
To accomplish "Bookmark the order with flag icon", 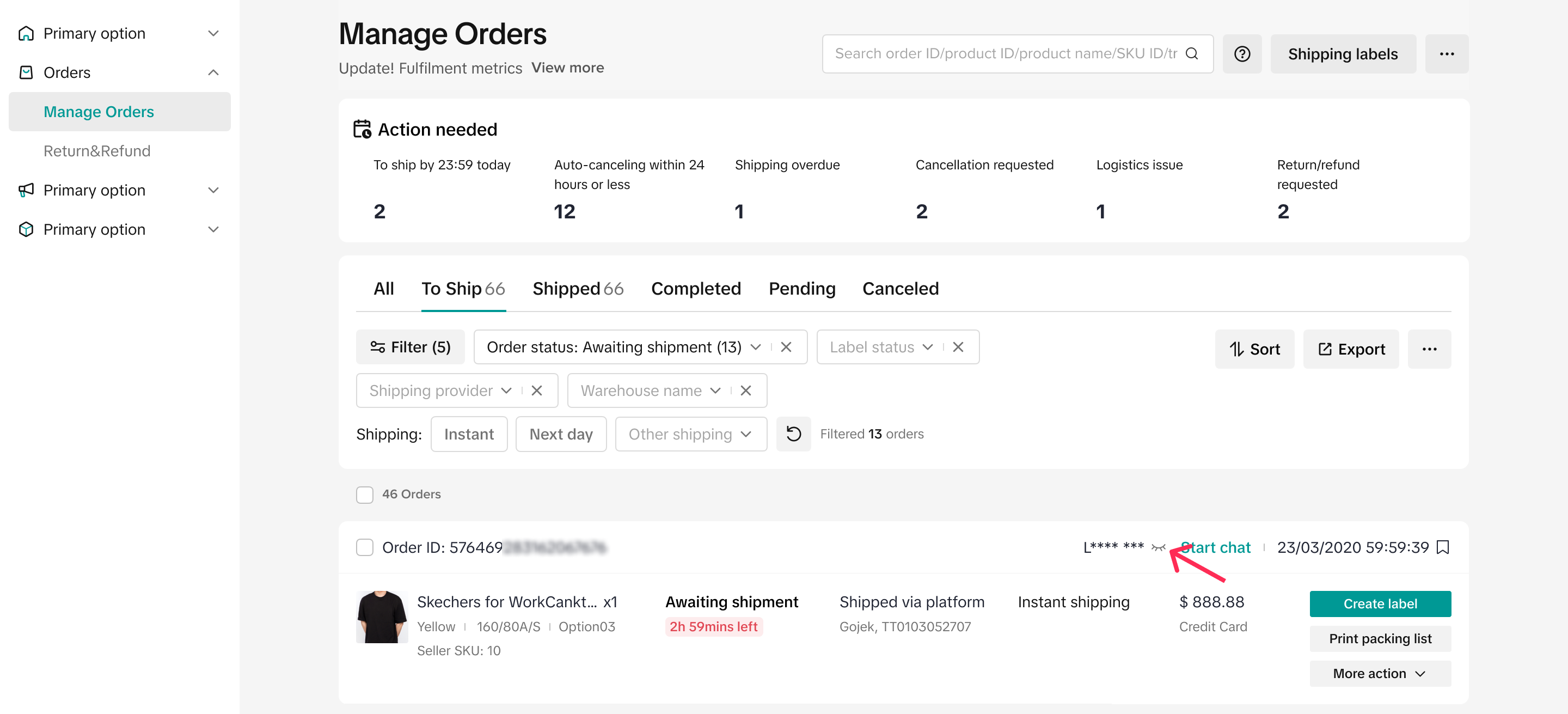I will [1442, 547].
